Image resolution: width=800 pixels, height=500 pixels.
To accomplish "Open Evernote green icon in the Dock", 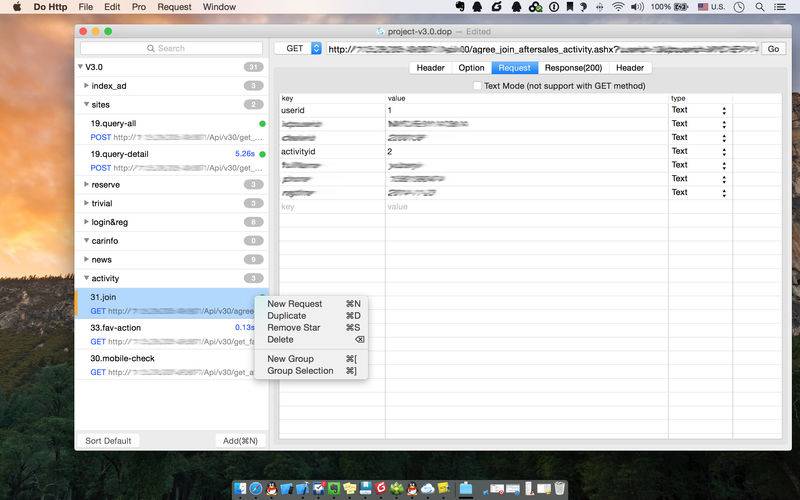I will (334, 488).
